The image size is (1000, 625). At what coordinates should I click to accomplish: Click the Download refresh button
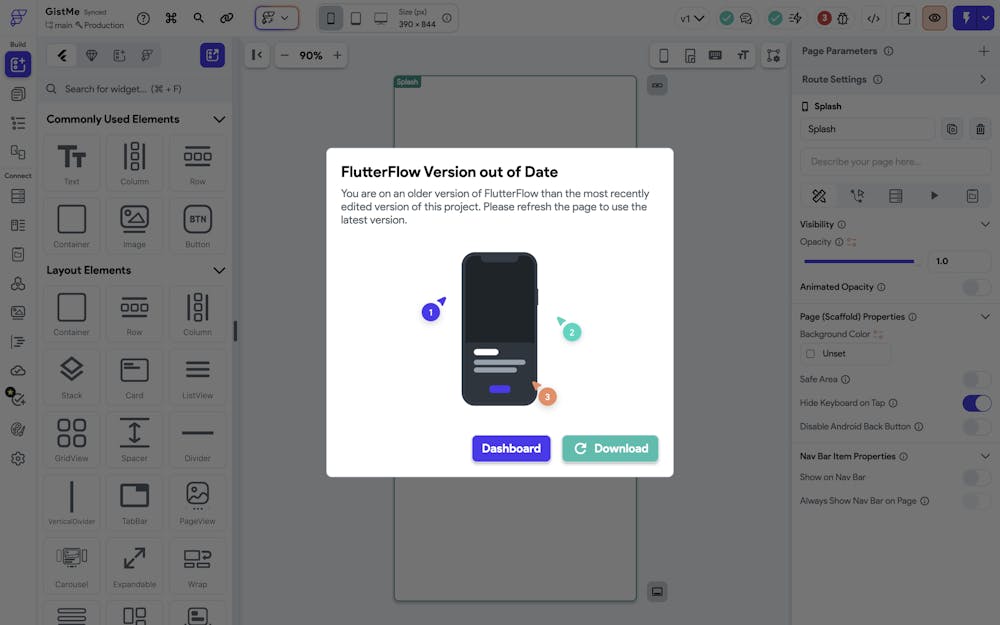tap(610, 448)
